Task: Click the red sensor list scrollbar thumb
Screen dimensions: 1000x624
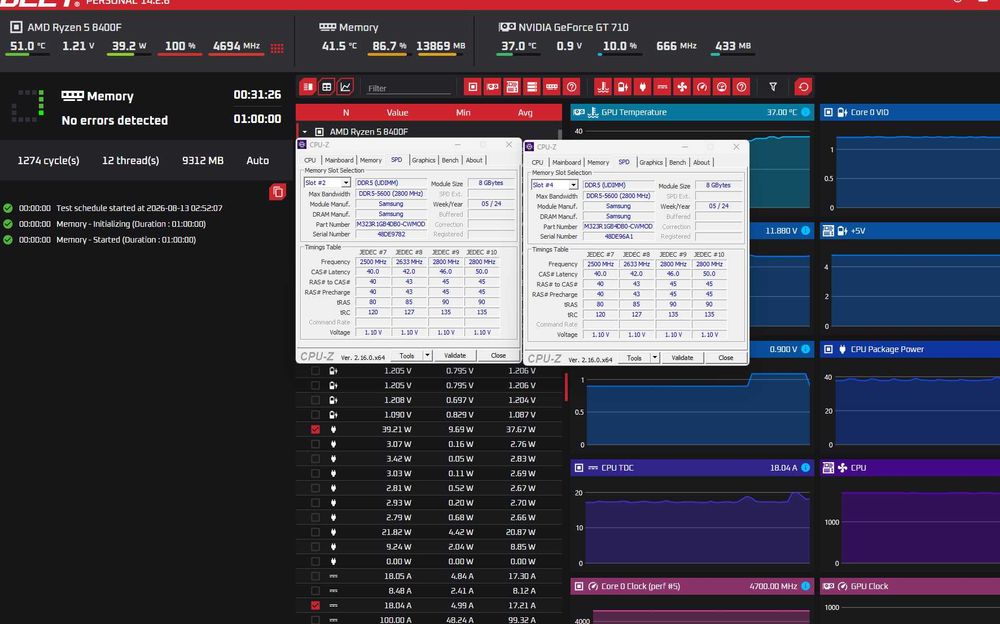Action: tap(566, 387)
